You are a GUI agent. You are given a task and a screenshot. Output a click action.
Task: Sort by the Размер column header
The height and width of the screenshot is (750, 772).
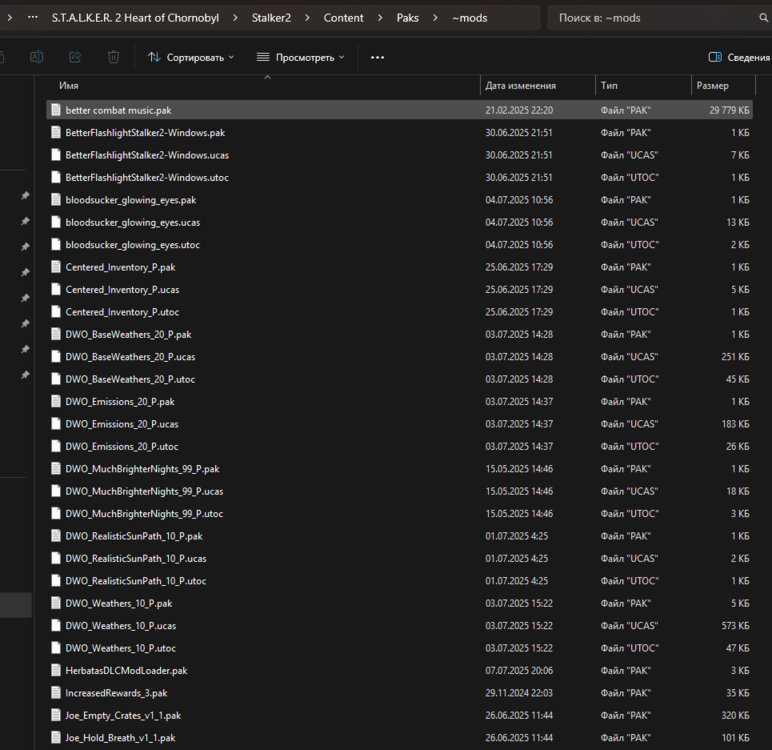tap(712, 86)
